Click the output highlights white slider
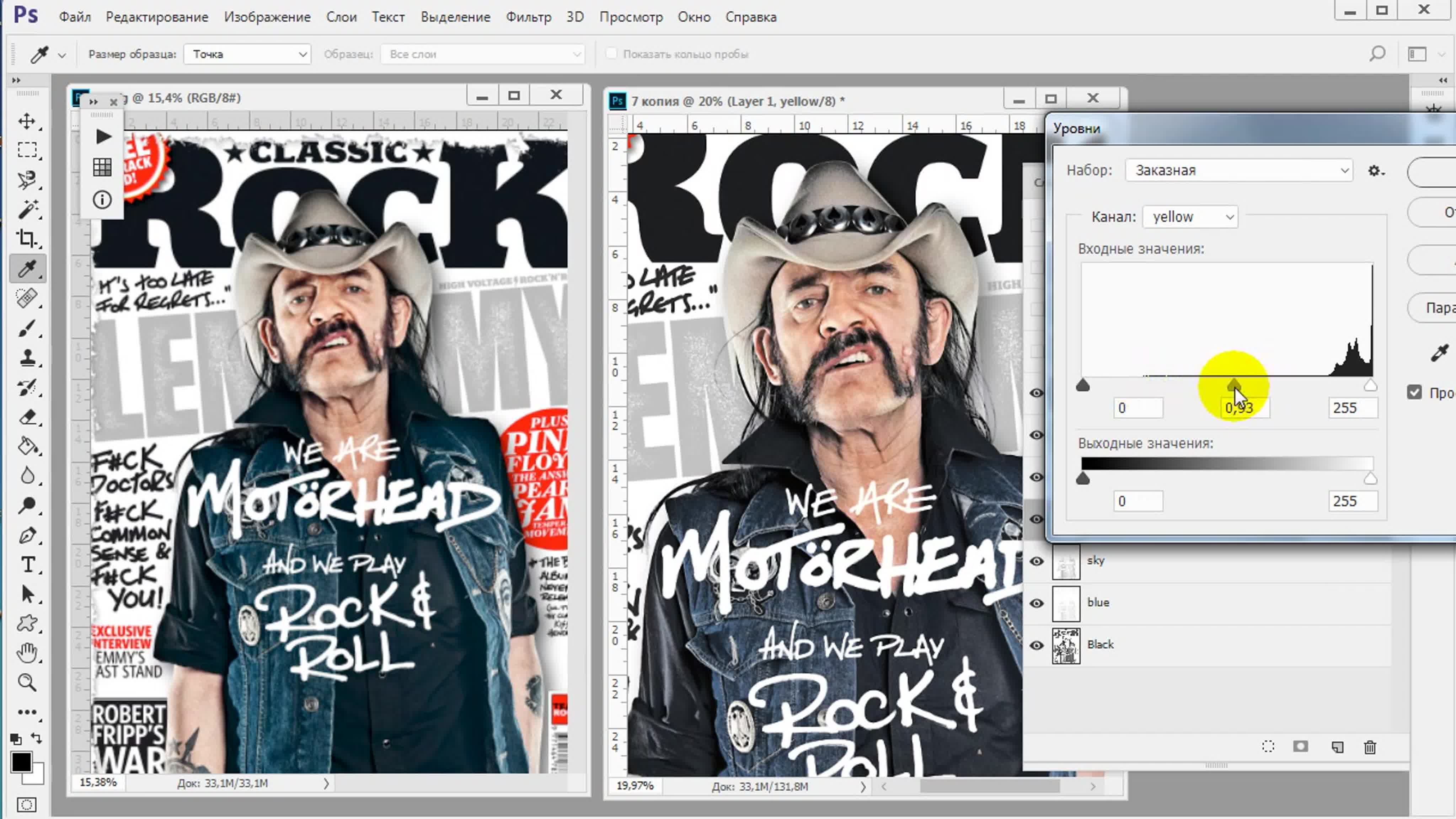Image resolution: width=1456 pixels, height=819 pixels. [1370, 479]
